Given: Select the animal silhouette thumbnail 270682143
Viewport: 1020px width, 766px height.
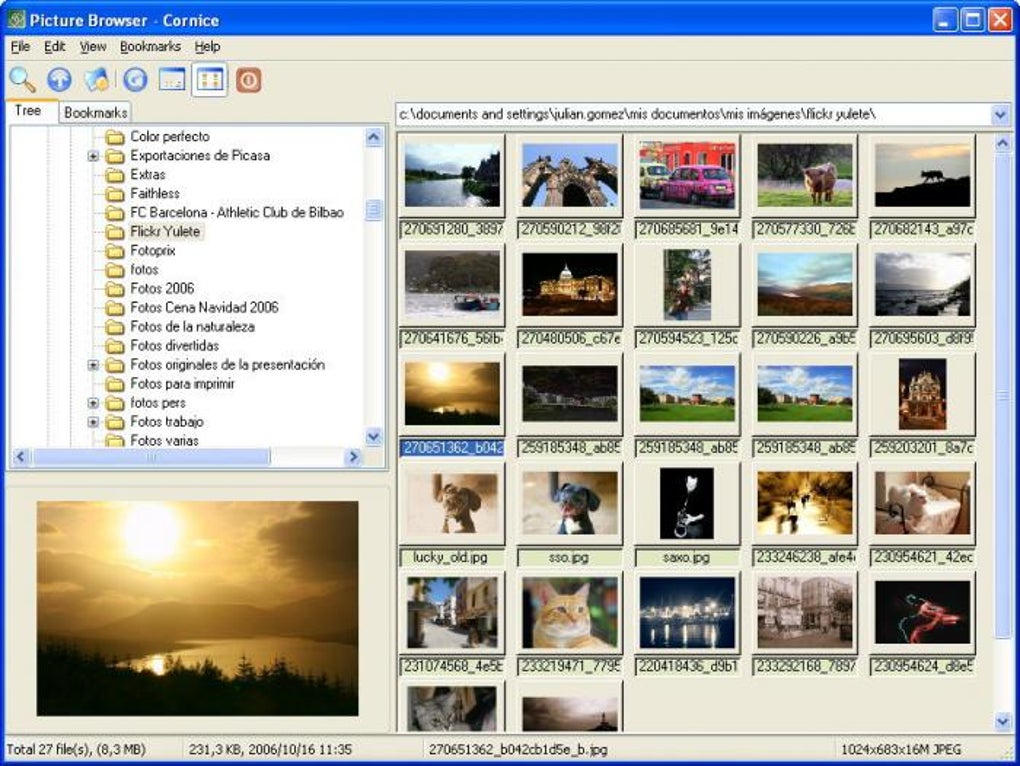Looking at the screenshot, I should coord(922,176).
